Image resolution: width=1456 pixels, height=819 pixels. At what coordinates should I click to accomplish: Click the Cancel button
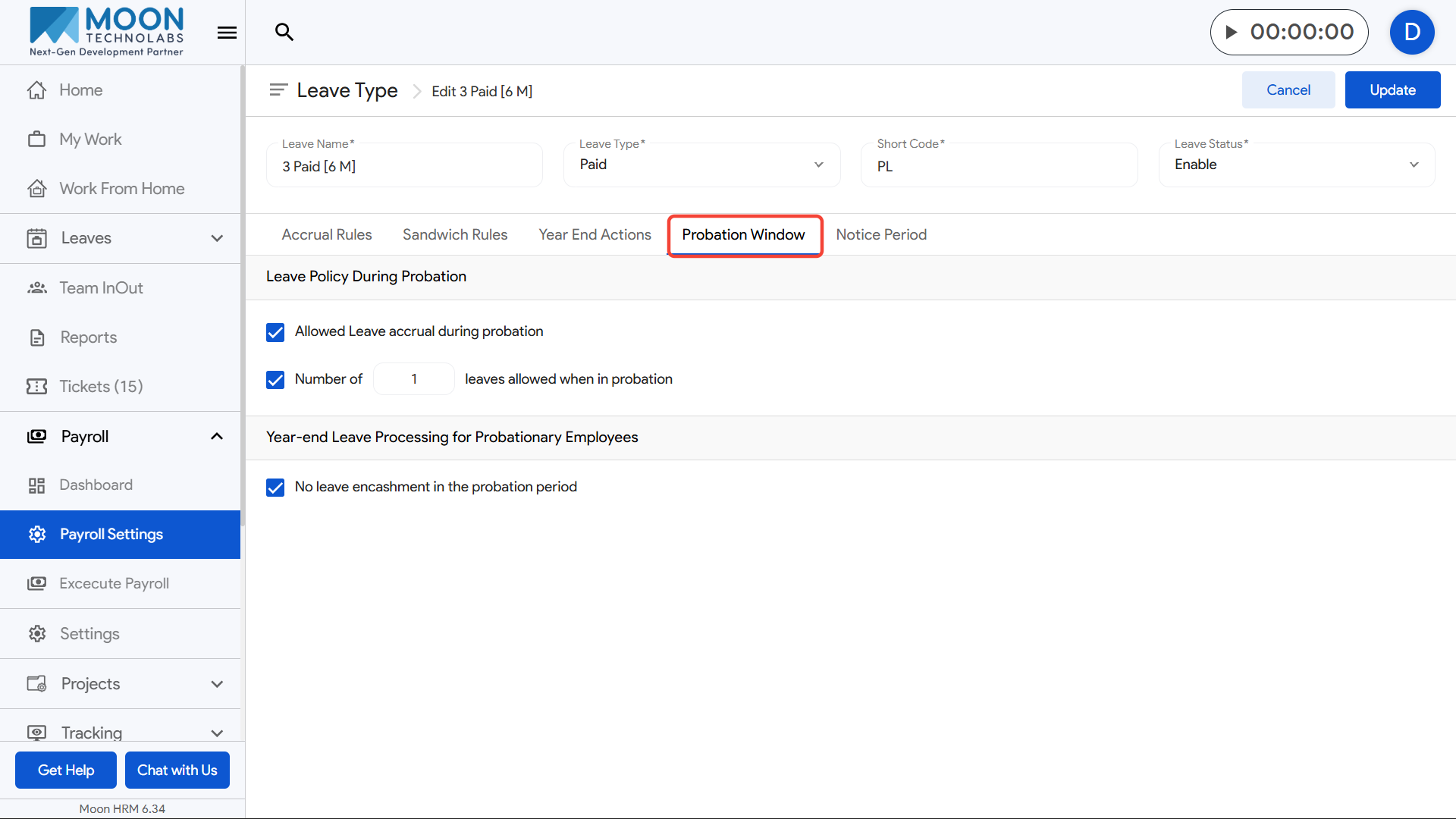tap(1288, 90)
